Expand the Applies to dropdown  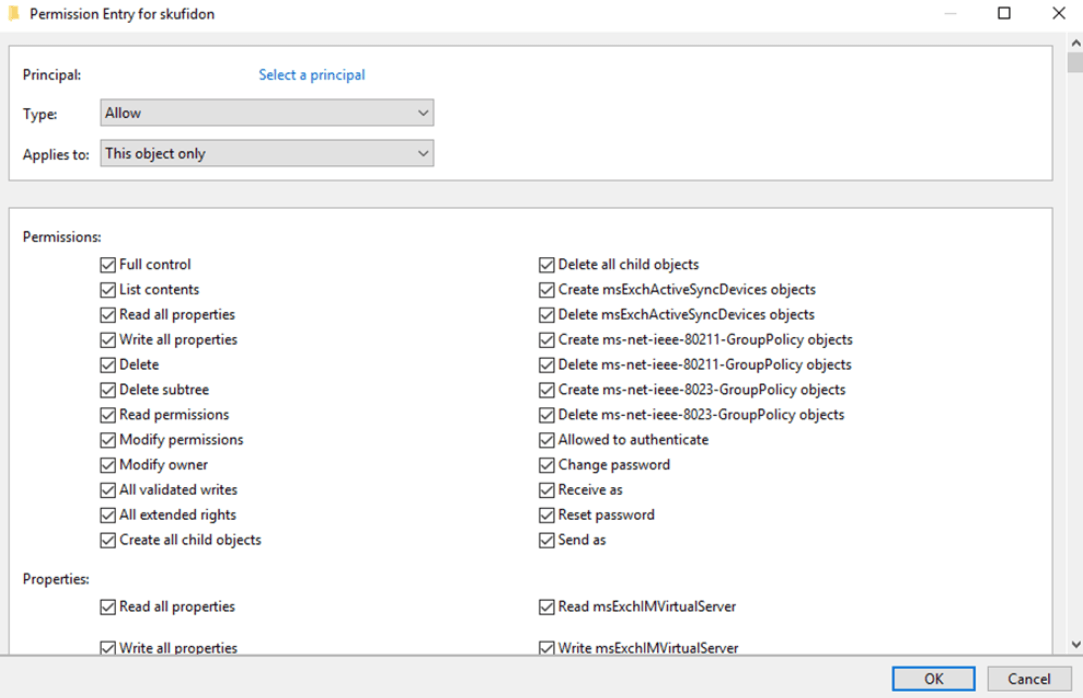coord(267,153)
